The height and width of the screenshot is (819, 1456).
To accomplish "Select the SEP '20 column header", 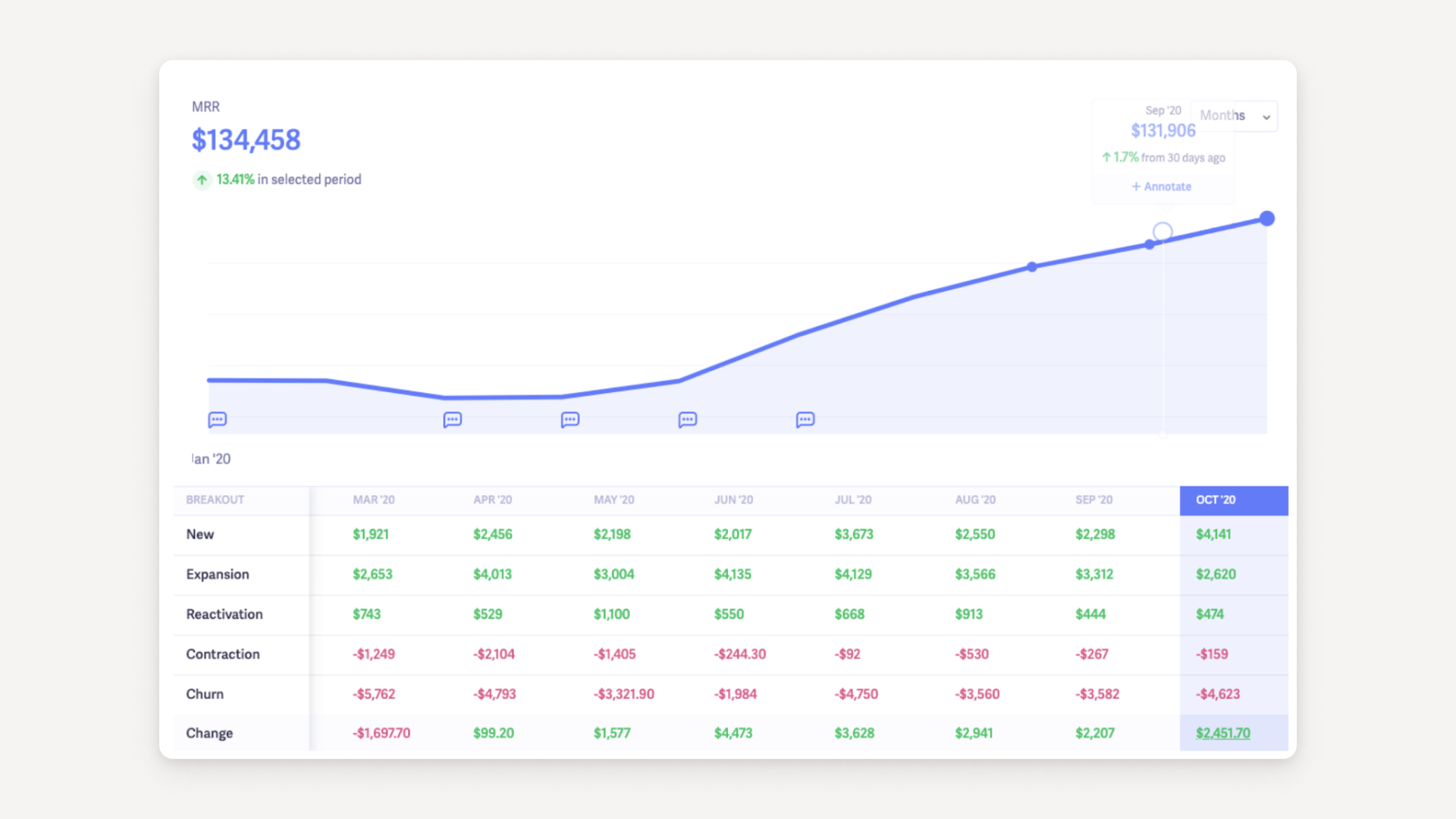I will pos(1095,500).
